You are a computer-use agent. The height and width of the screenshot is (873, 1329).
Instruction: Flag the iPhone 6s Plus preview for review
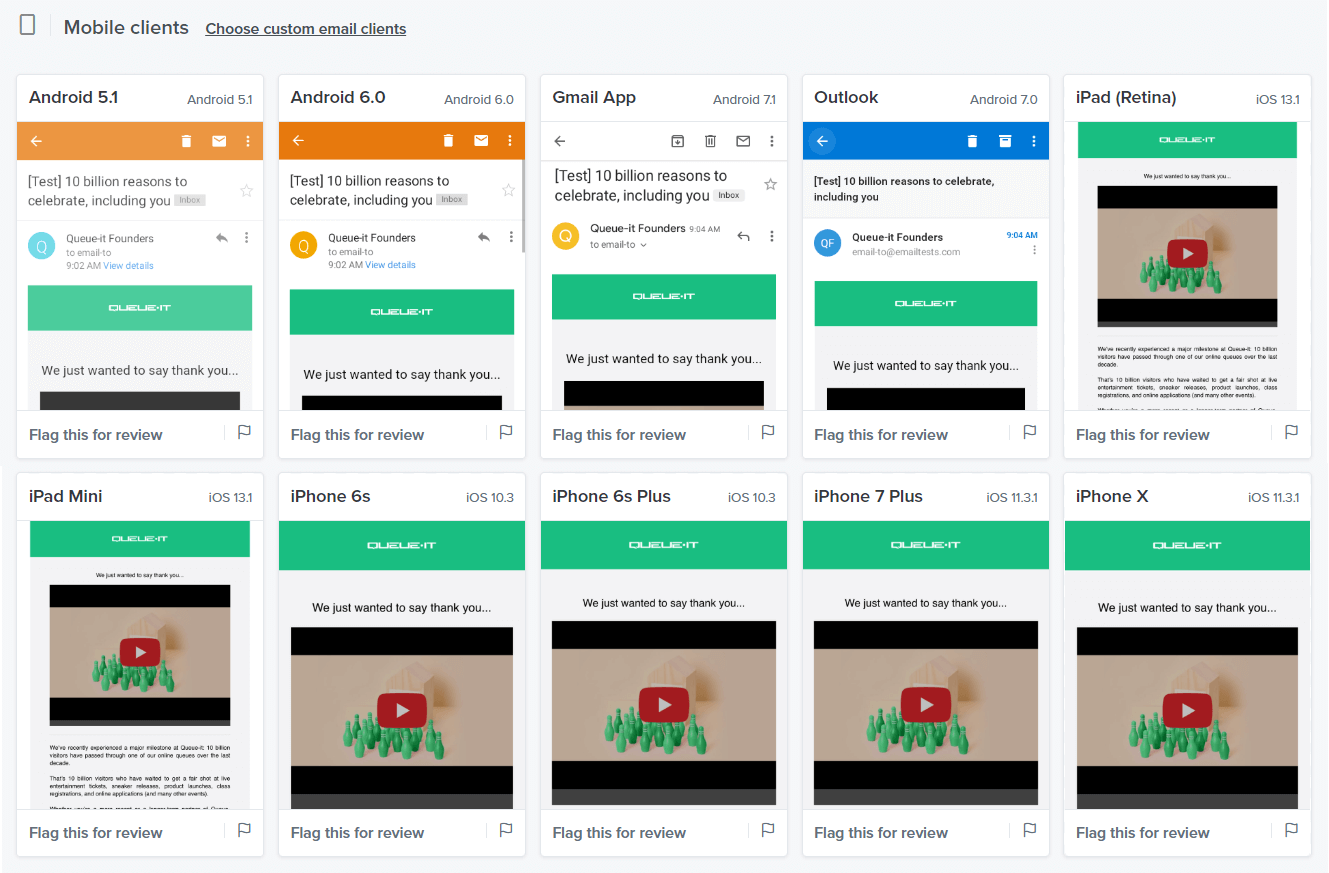(768, 830)
